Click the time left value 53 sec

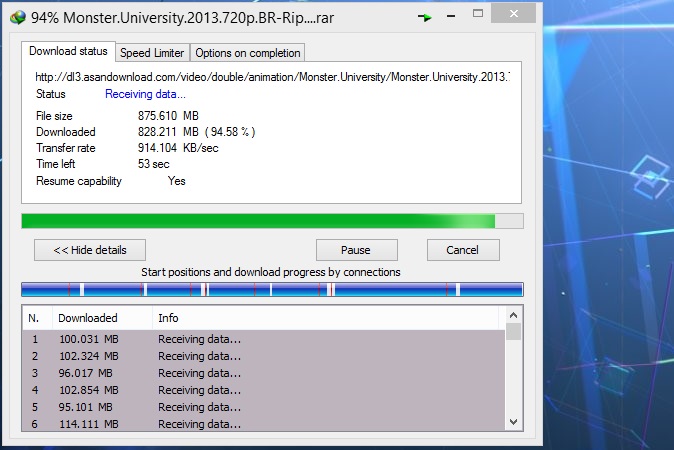coord(153,164)
